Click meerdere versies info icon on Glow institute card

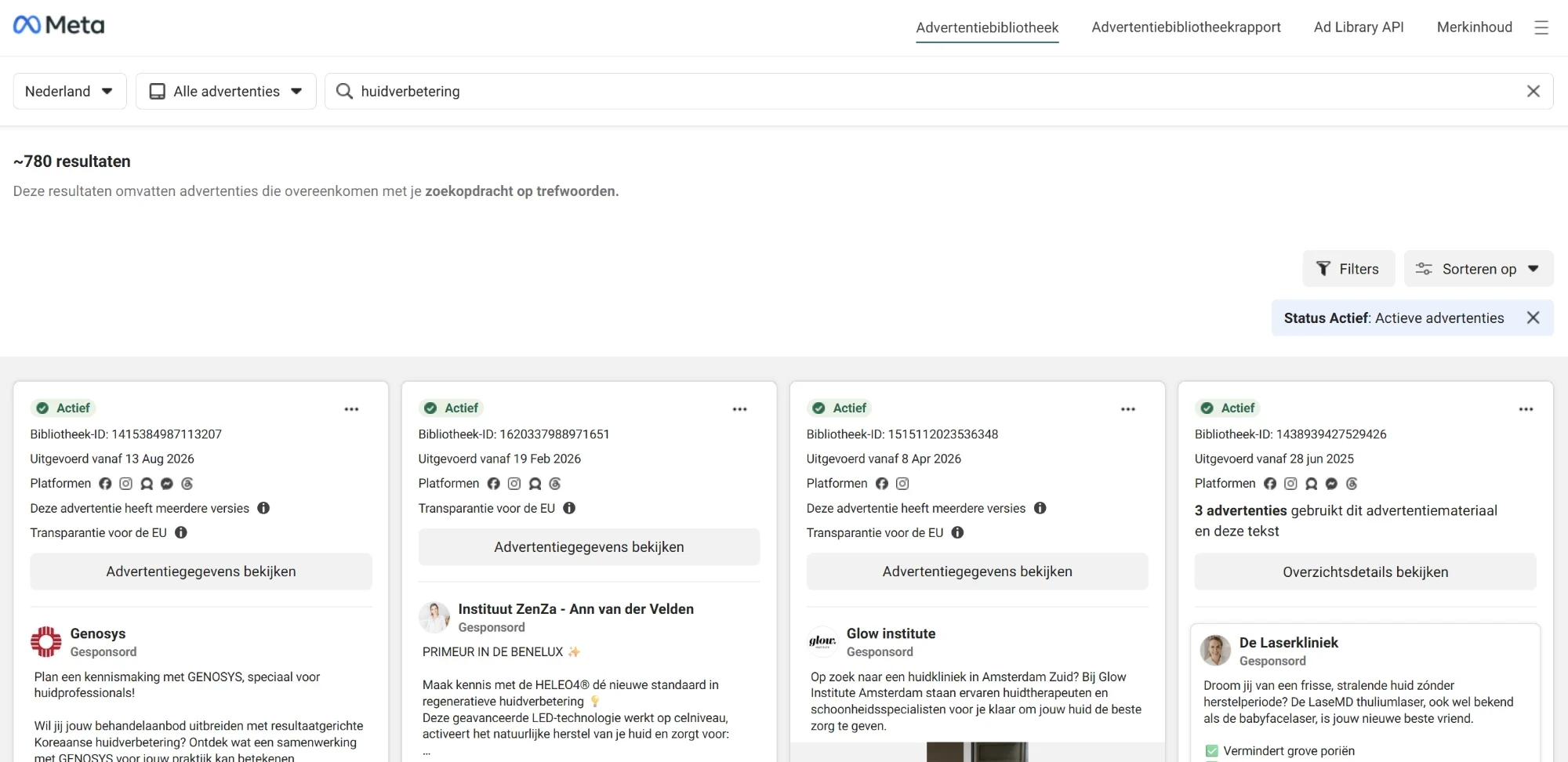tap(1040, 508)
